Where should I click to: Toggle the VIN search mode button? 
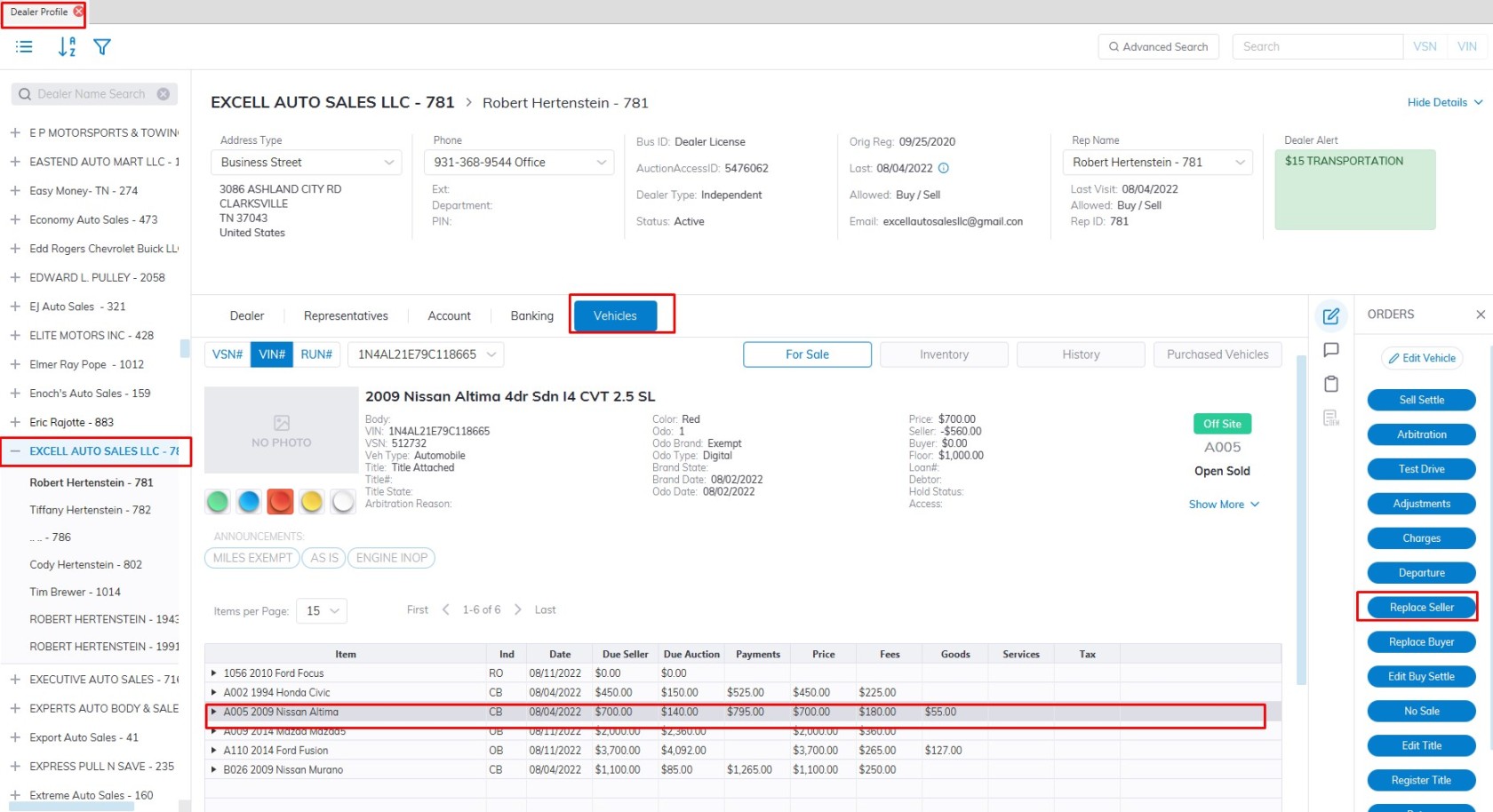[1466, 47]
